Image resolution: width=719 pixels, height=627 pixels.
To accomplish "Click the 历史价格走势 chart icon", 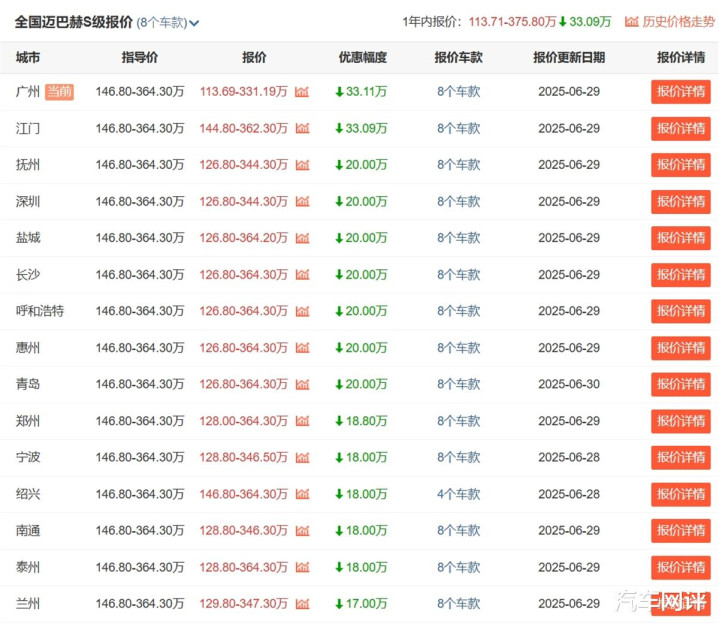I will [631, 22].
